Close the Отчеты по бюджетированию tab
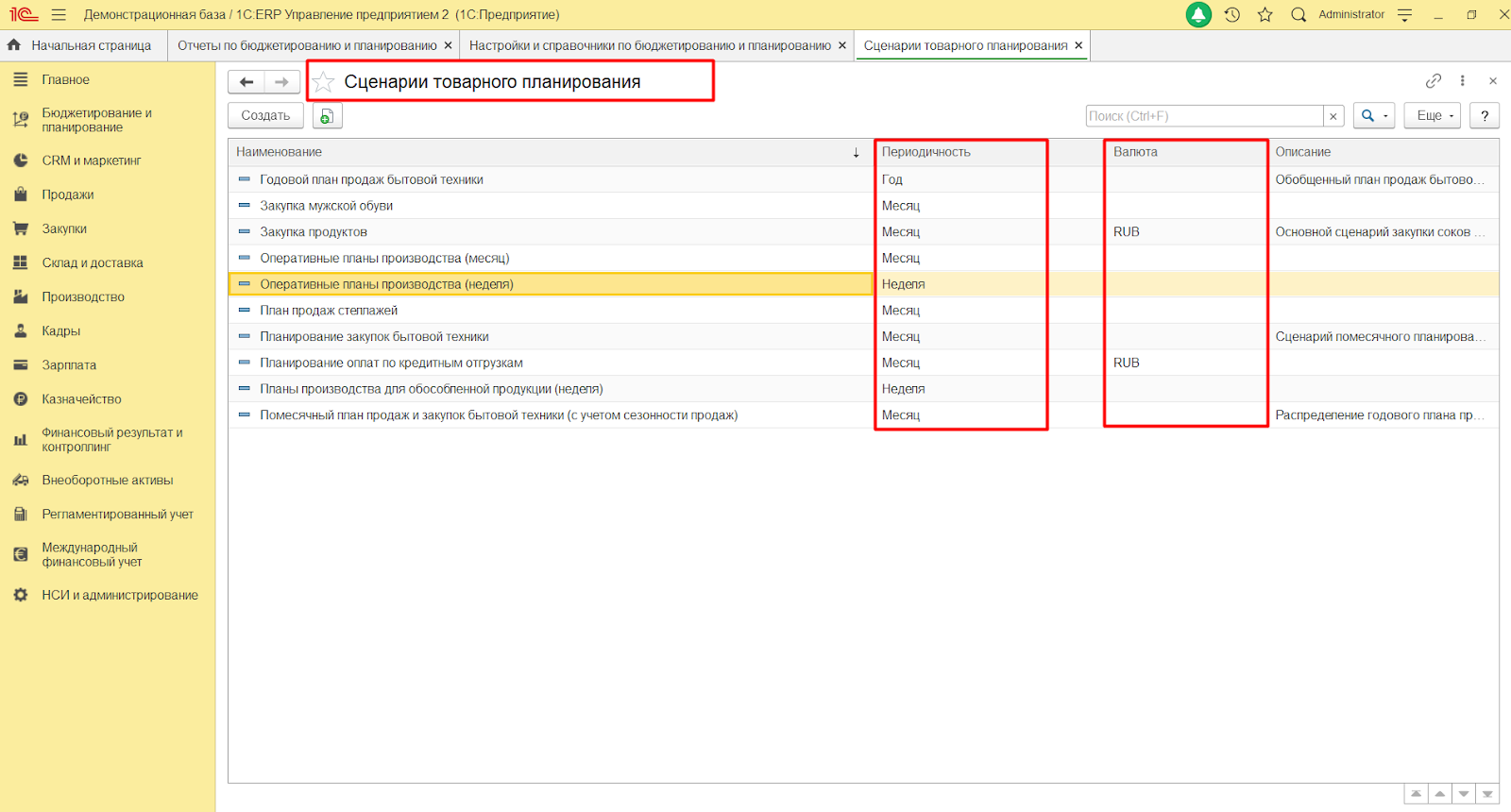The width and height of the screenshot is (1511, 812). [x=448, y=45]
